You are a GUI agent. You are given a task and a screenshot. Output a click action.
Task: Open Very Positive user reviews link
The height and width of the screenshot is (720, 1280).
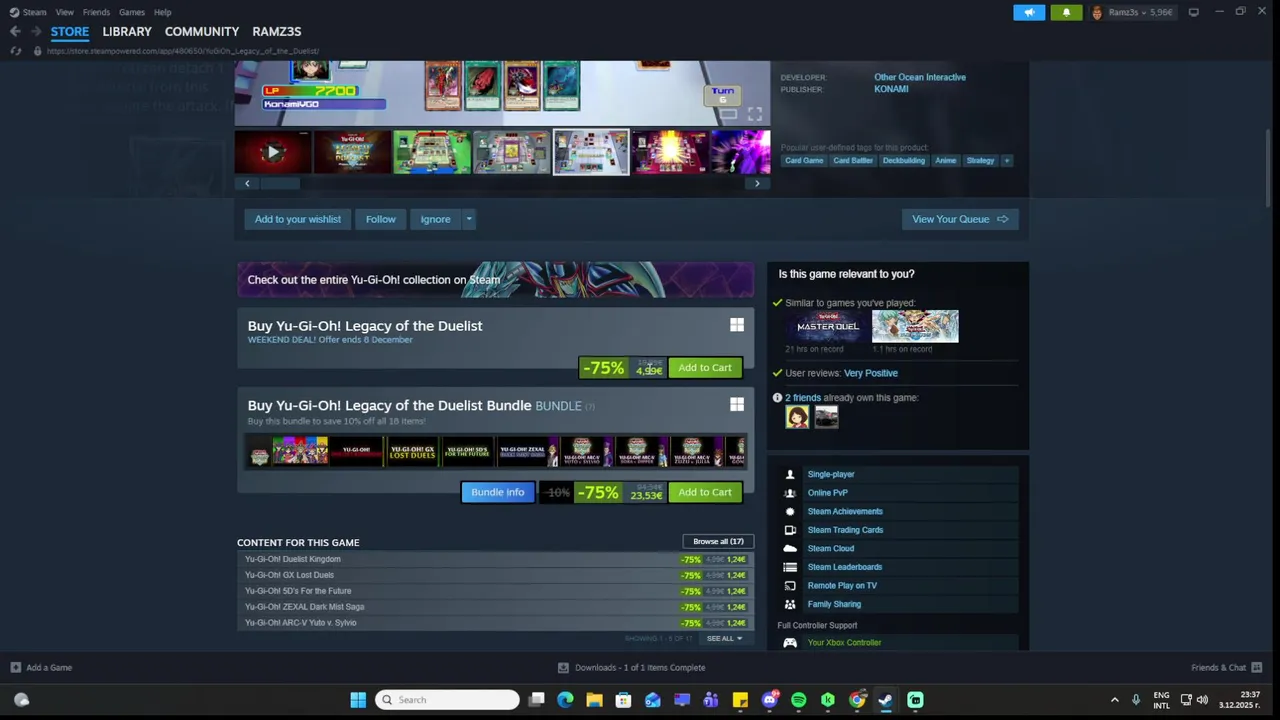(871, 373)
